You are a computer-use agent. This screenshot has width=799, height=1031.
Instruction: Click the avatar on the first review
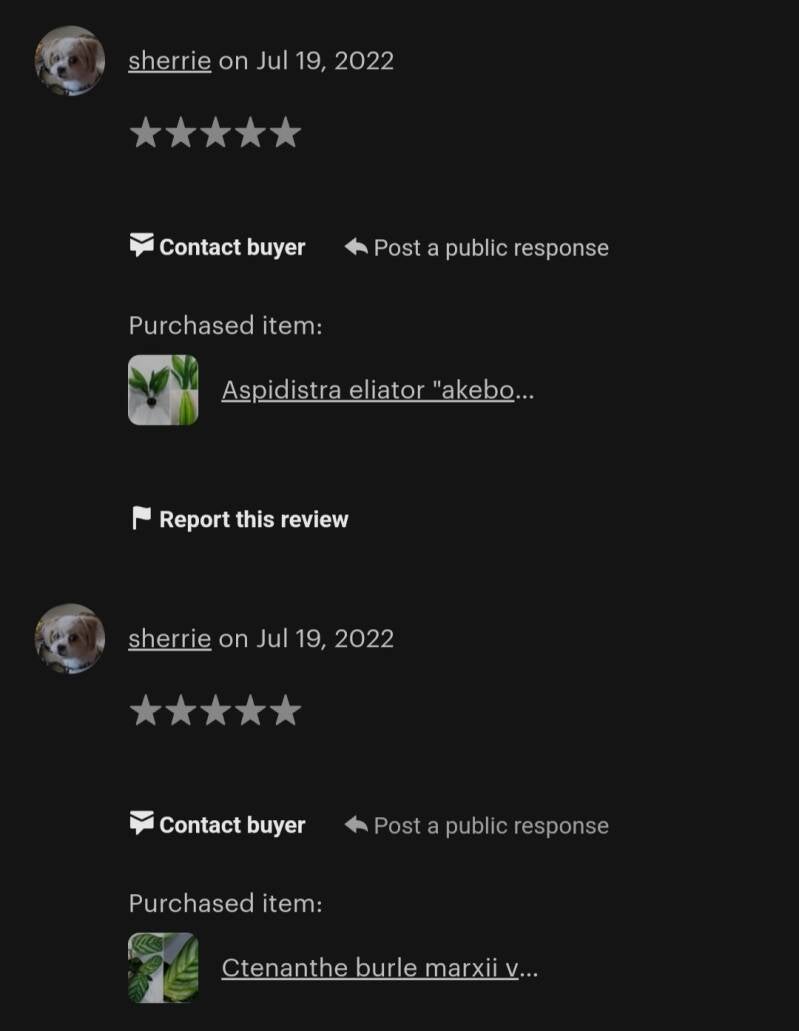(70, 60)
